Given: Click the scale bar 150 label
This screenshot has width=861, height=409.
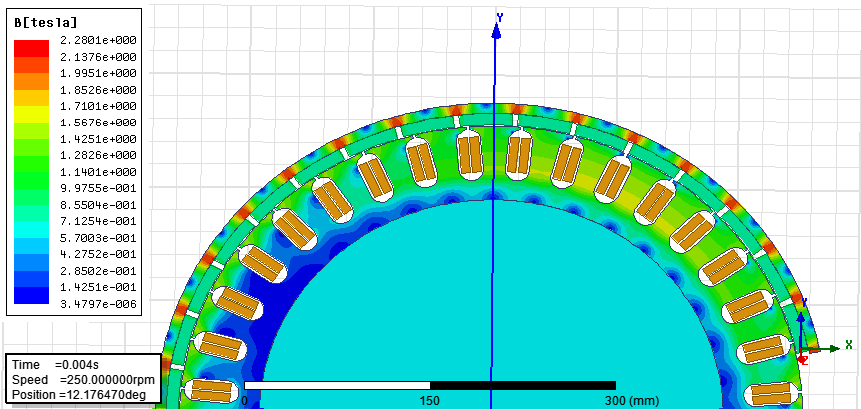Looking at the screenshot, I should pyautogui.click(x=429, y=401).
